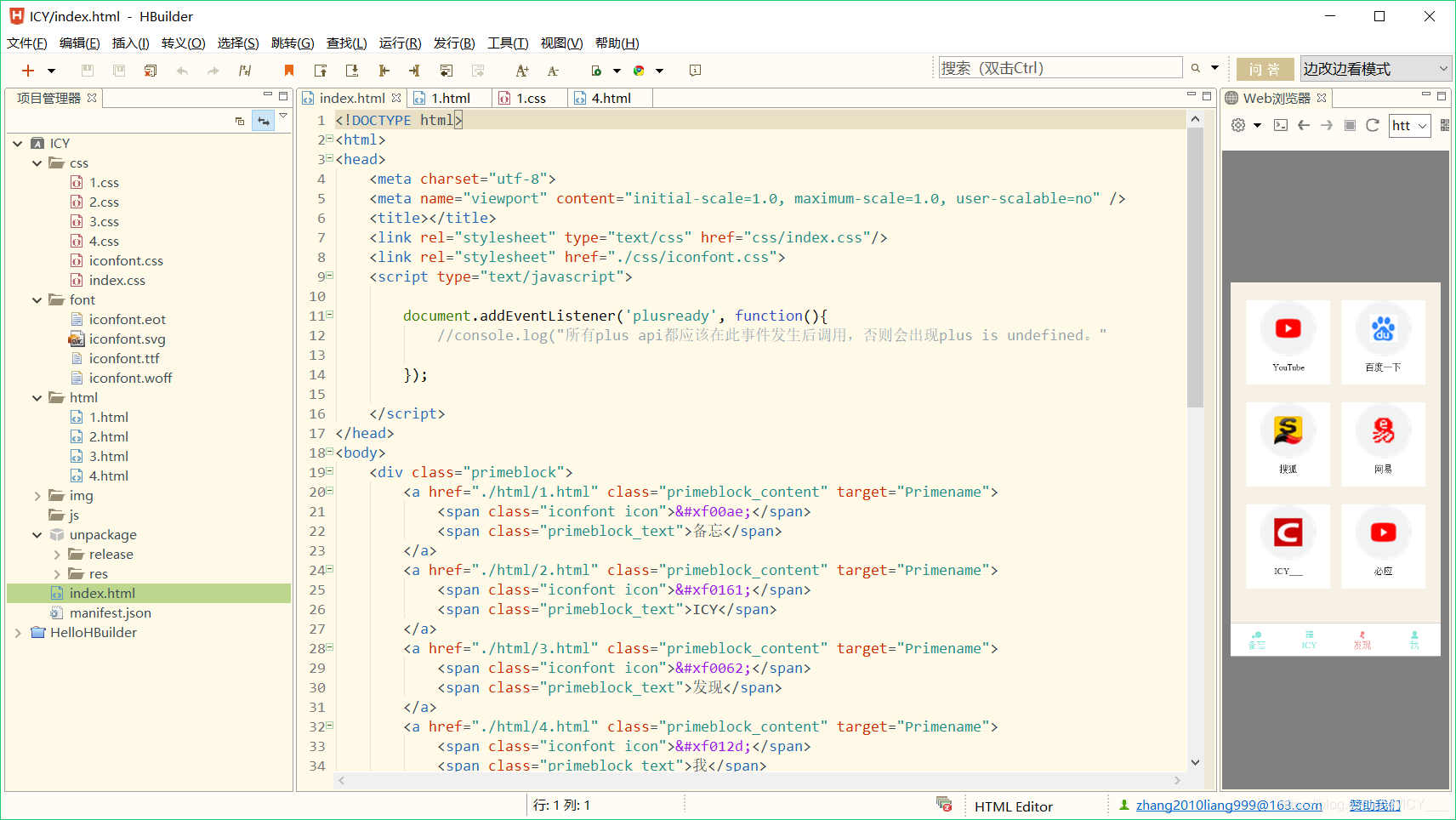Fold the primeblock div on line 19
Viewport: 1456px width, 820px height.
coord(330,471)
